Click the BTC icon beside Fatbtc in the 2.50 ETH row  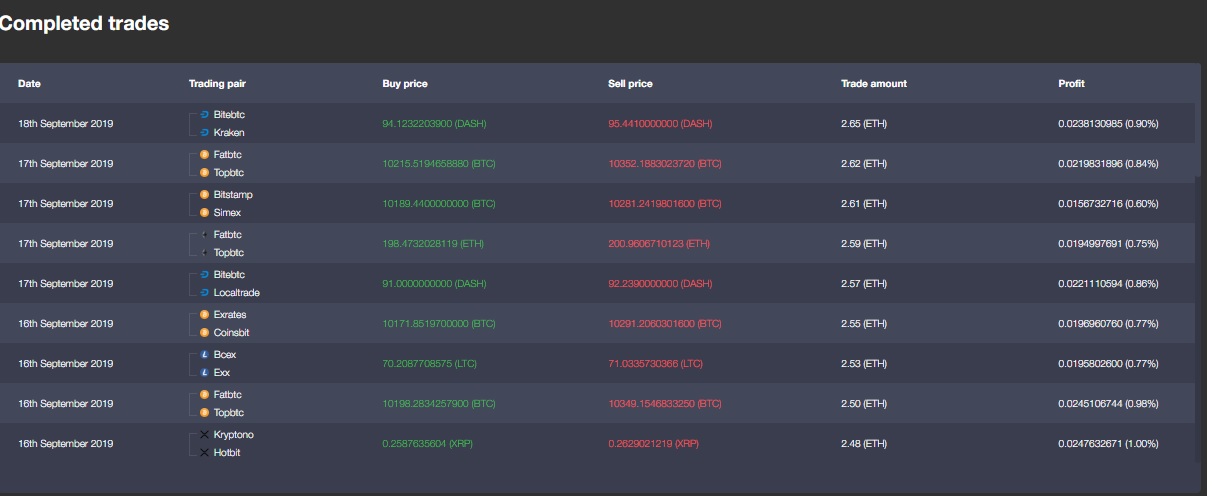pyautogui.click(x=204, y=395)
